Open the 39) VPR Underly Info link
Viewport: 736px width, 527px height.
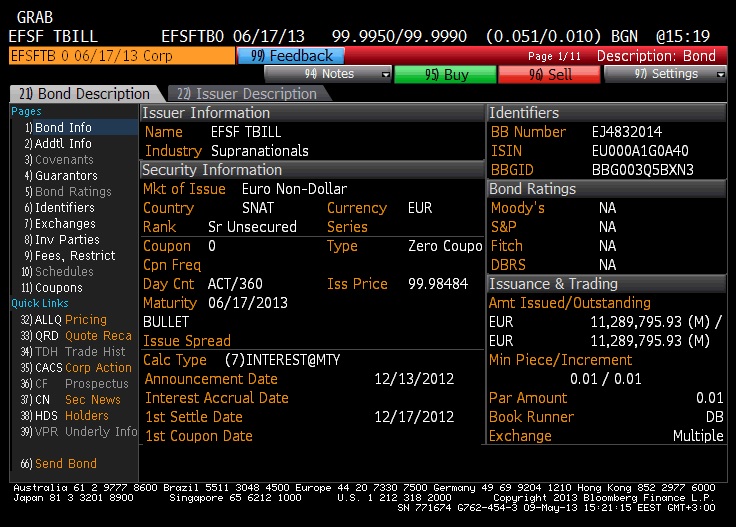click(79, 431)
